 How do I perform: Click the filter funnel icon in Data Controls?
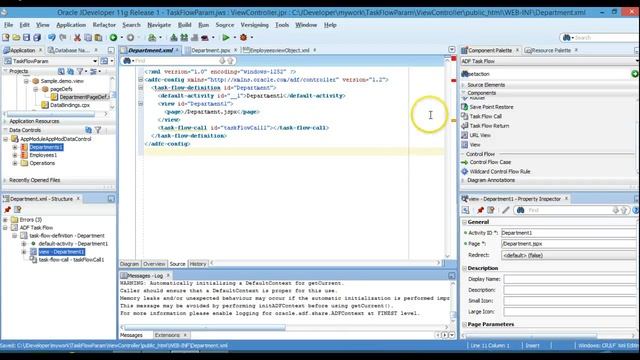(x=98, y=130)
